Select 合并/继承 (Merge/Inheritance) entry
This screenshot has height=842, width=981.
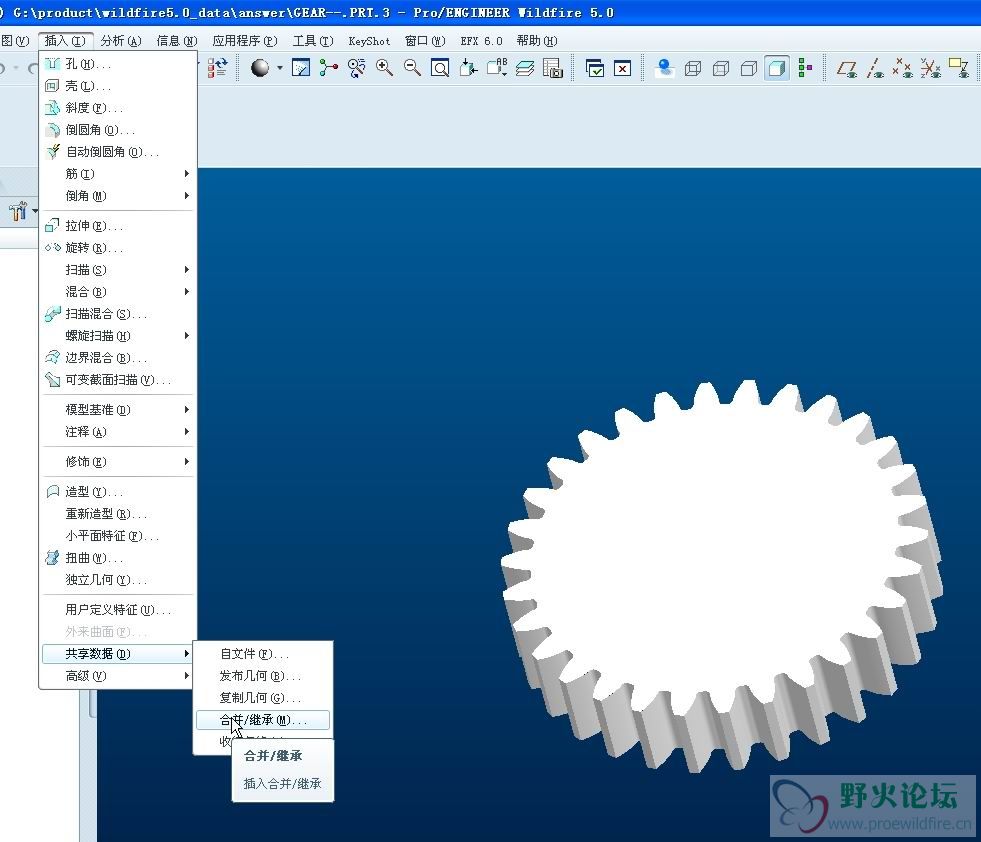tap(263, 720)
